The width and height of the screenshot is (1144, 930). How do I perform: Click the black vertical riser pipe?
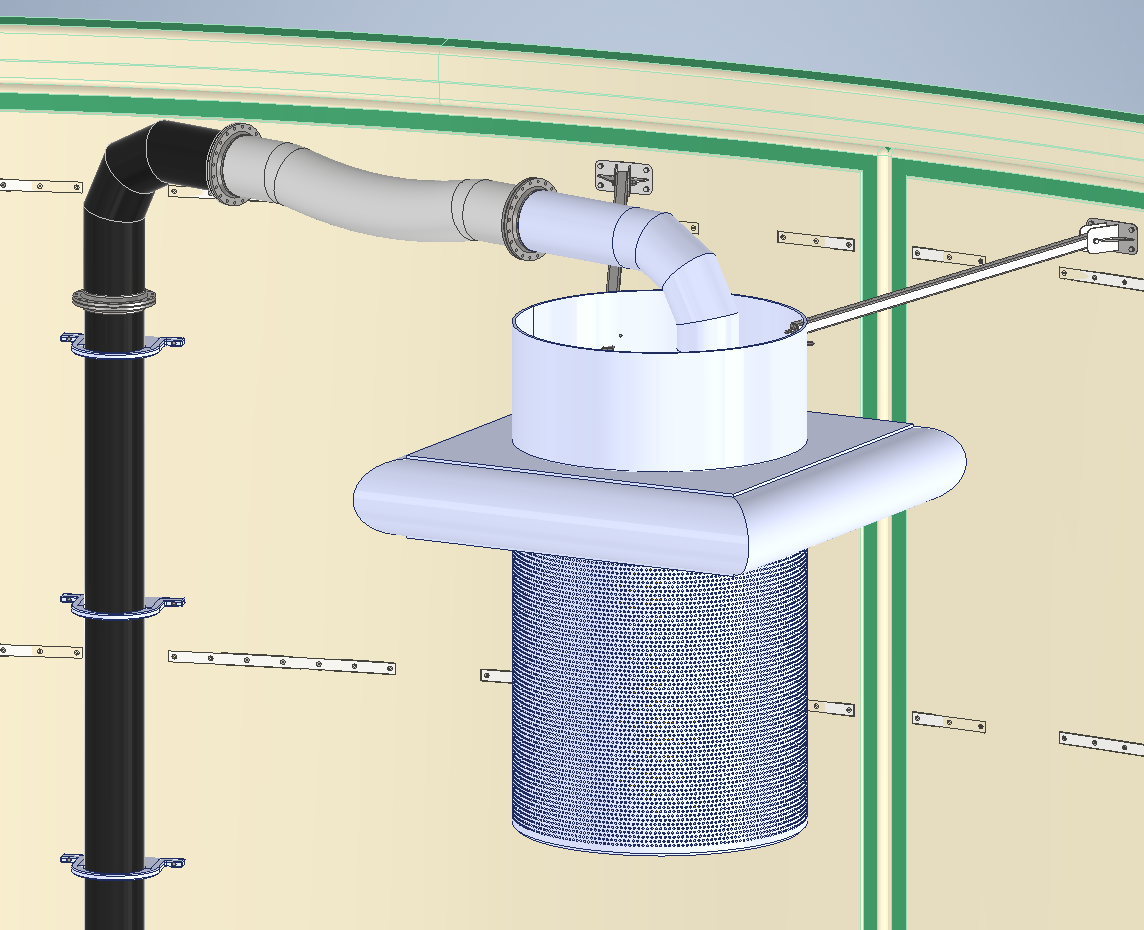coord(112,480)
